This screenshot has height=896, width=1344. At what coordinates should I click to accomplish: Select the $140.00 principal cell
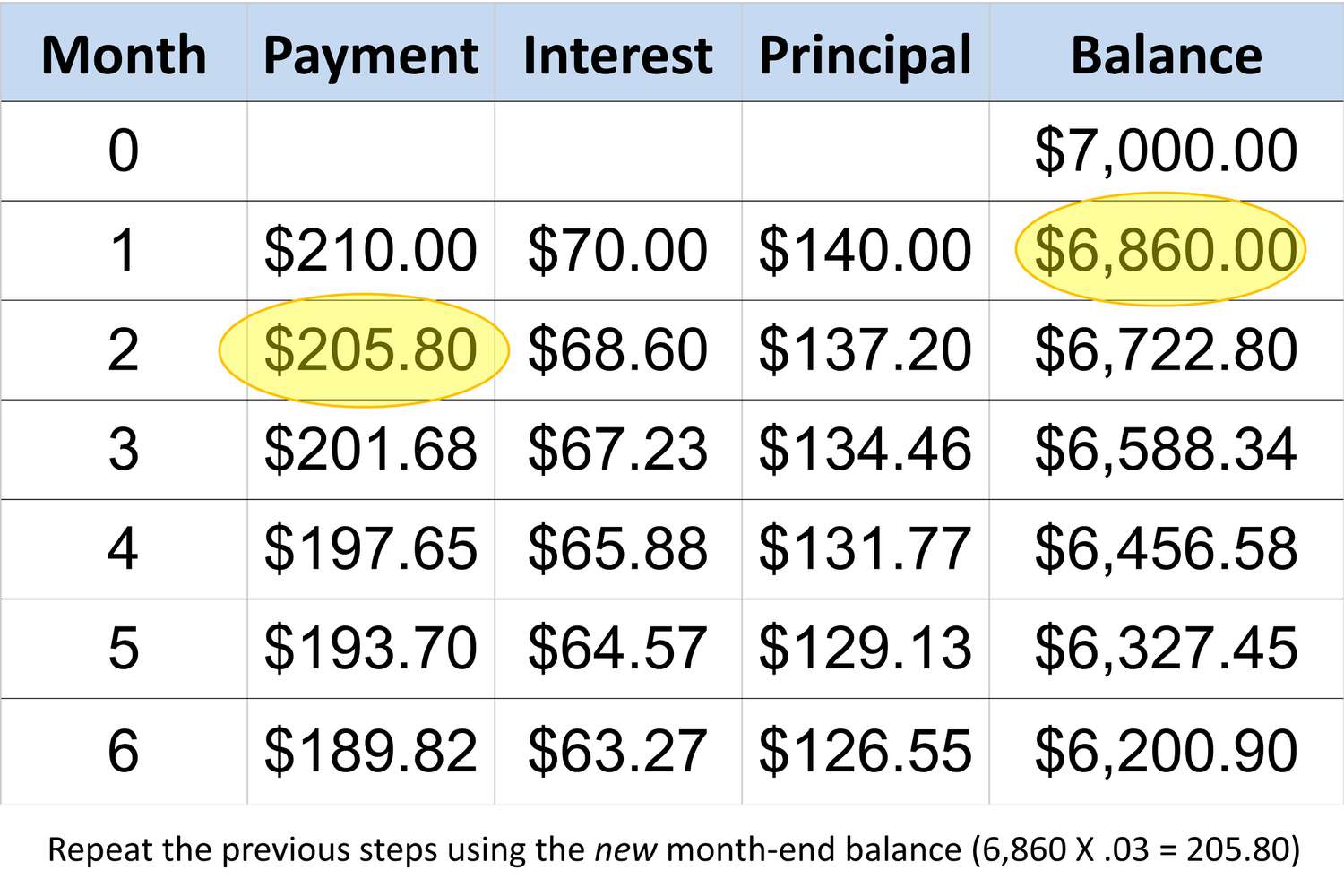(x=865, y=250)
